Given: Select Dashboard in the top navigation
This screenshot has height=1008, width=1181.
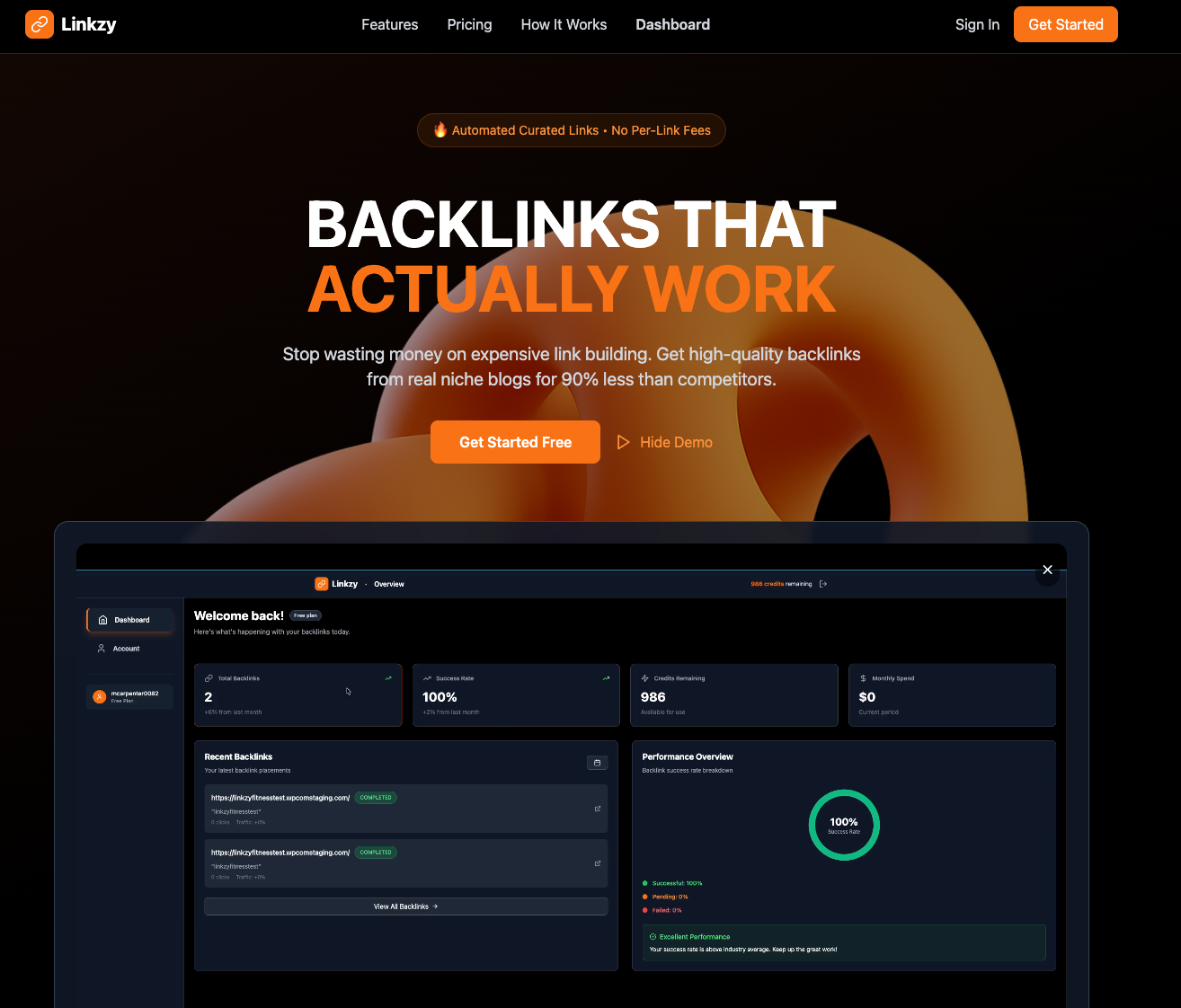Looking at the screenshot, I should coord(672,24).
